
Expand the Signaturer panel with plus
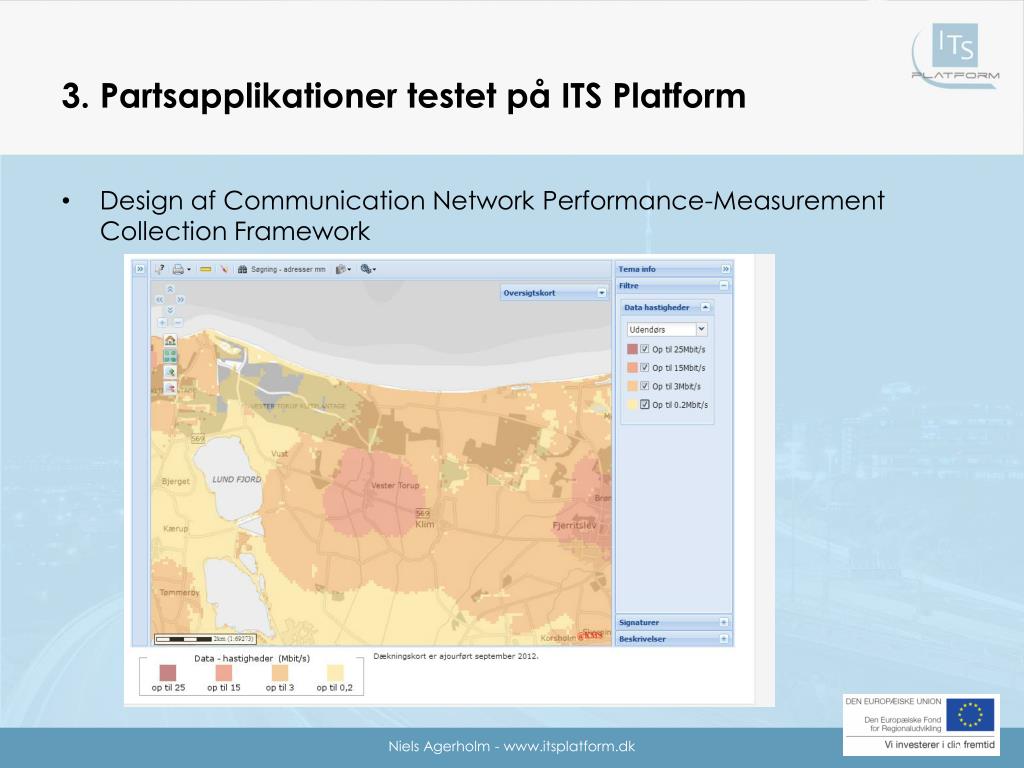[724, 622]
